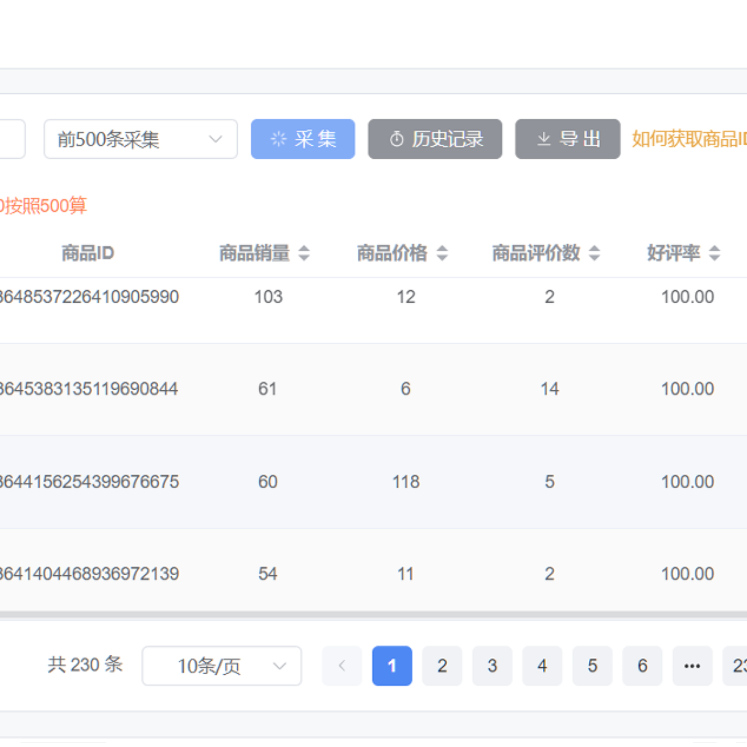Click review count 14
Image resolution: width=747 pixels, height=747 pixels.
549,389
